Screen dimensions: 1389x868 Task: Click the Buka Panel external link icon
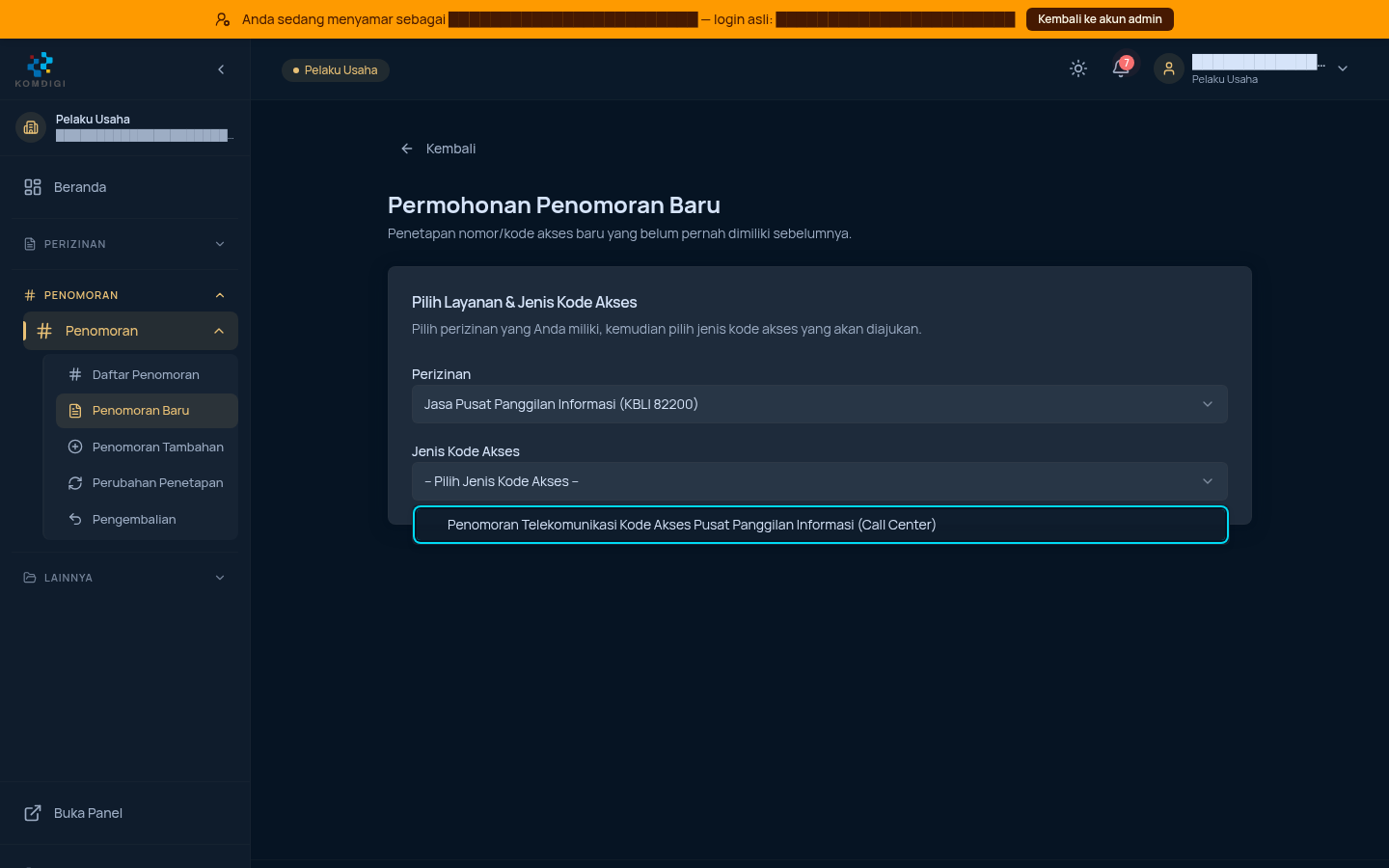pyautogui.click(x=33, y=813)
